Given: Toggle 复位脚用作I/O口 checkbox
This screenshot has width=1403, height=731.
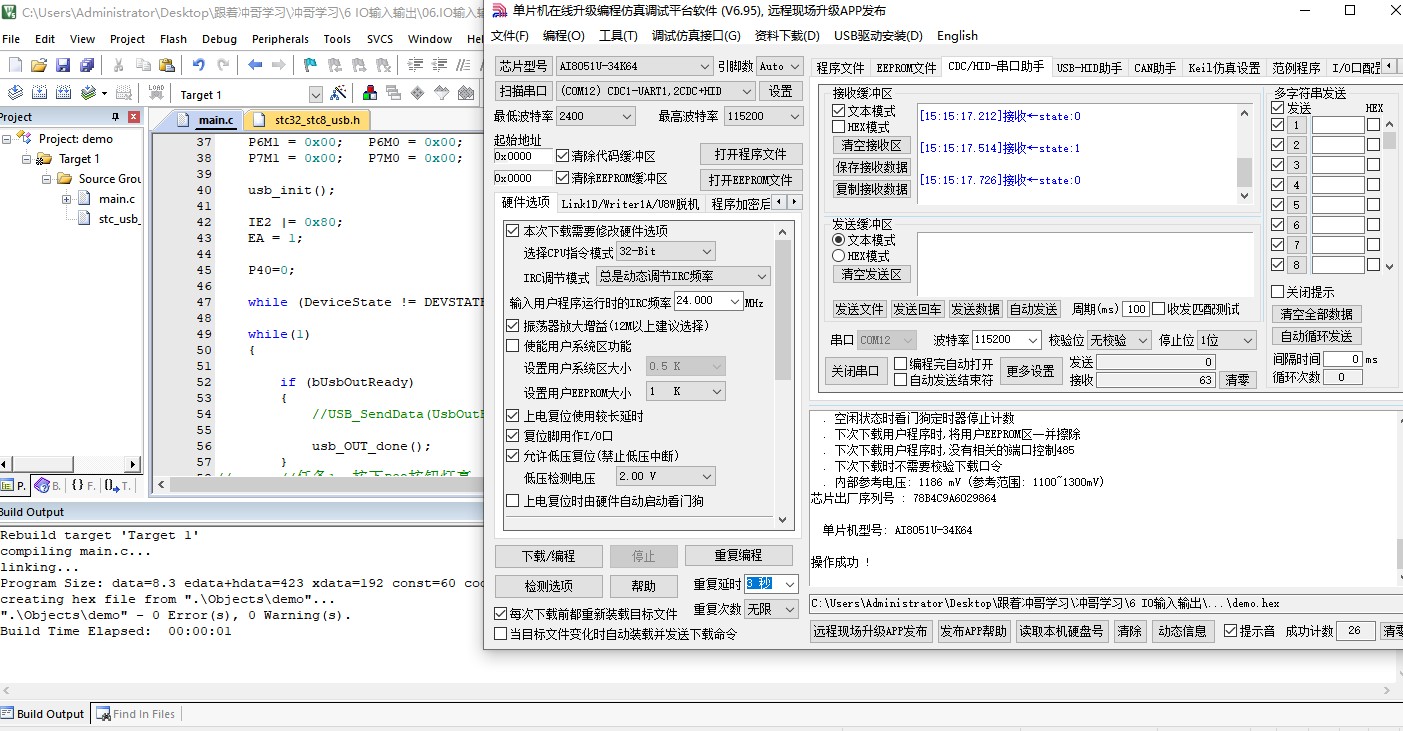Looking at the screenshot, I should (x=513, y=436).
